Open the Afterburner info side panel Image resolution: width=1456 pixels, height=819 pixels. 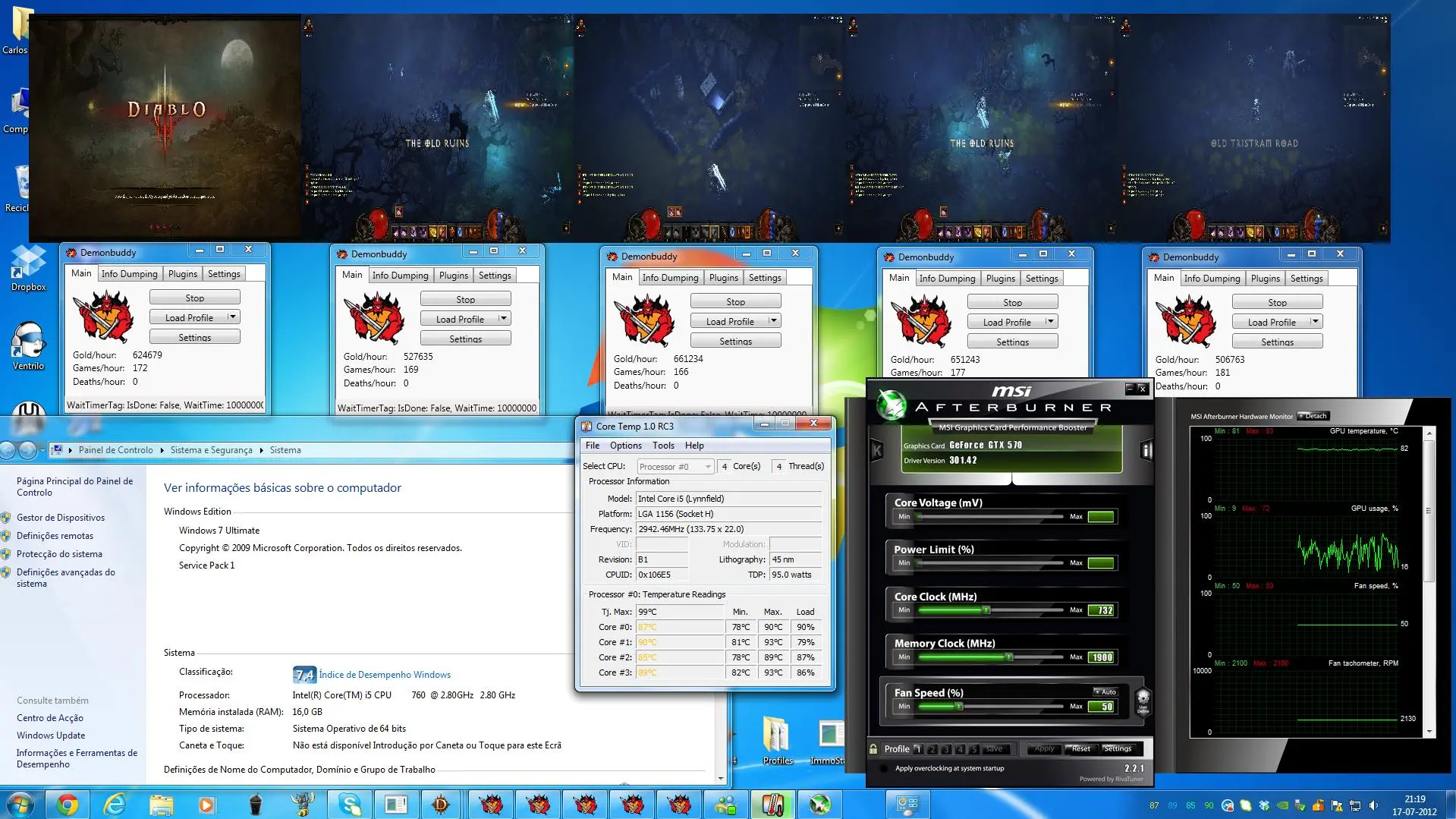1146,451
